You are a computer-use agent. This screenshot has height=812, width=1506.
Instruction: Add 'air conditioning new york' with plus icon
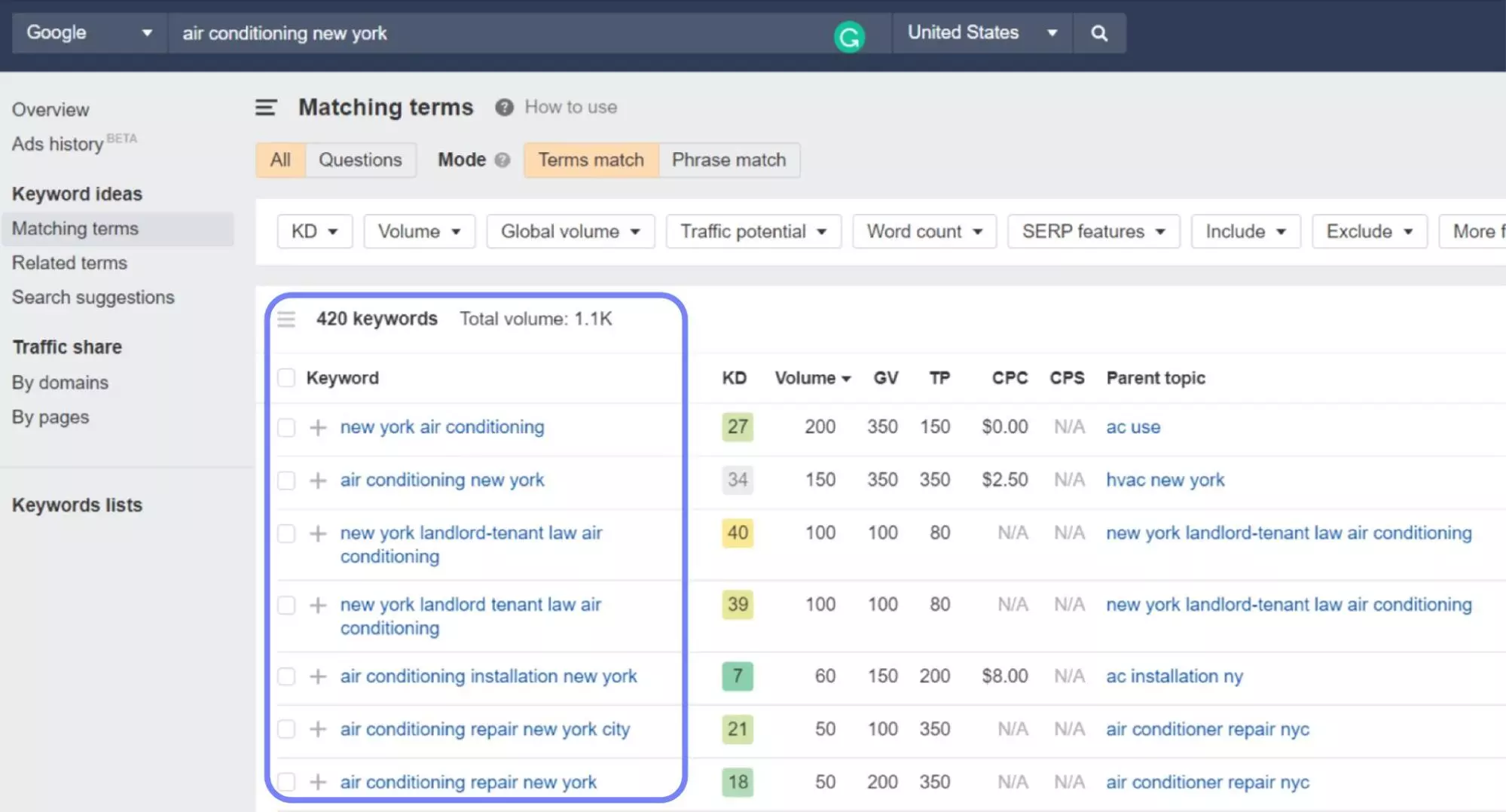coord(318,480)
